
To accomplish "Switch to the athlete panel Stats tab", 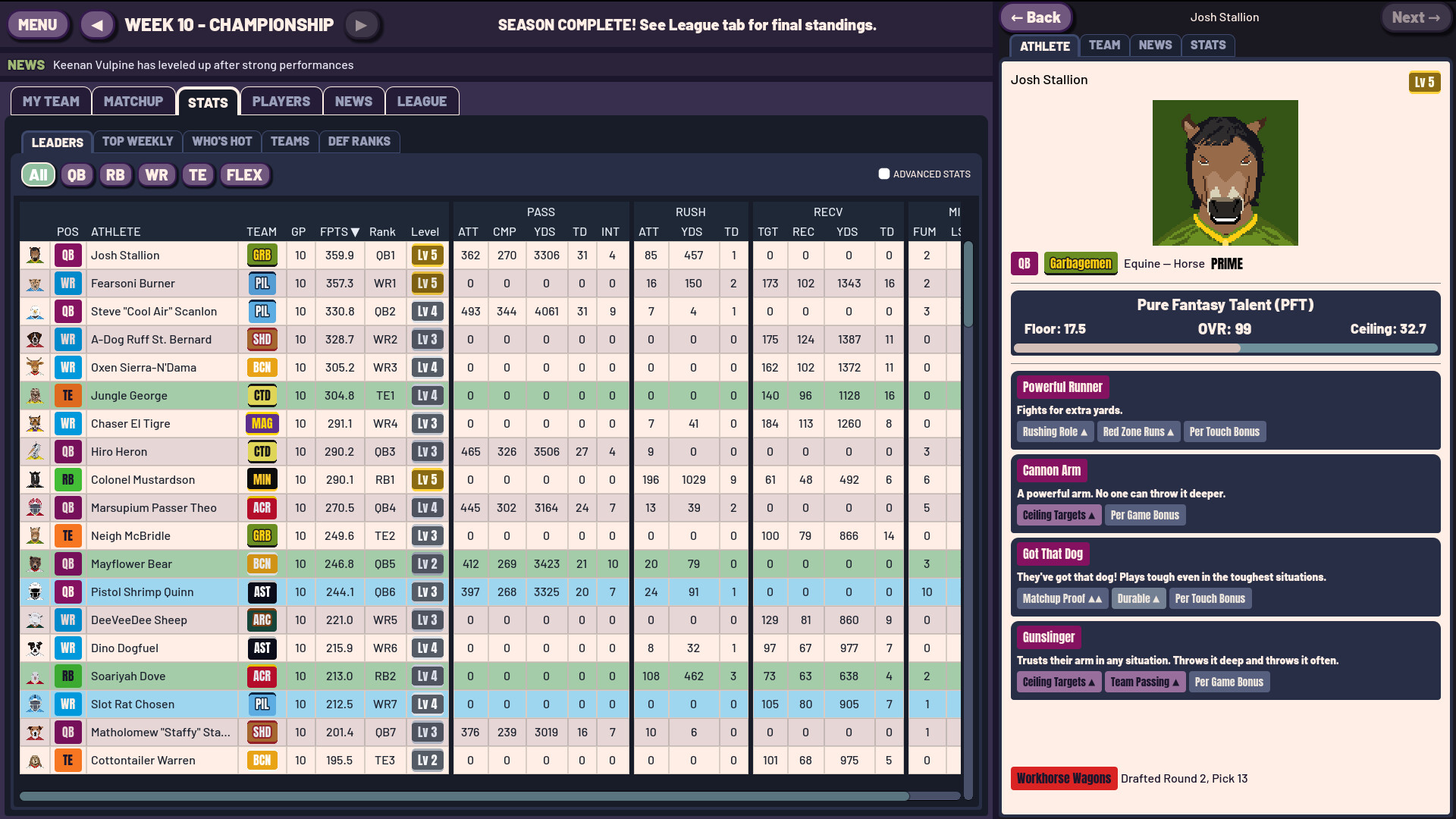I will (1208, 45).
